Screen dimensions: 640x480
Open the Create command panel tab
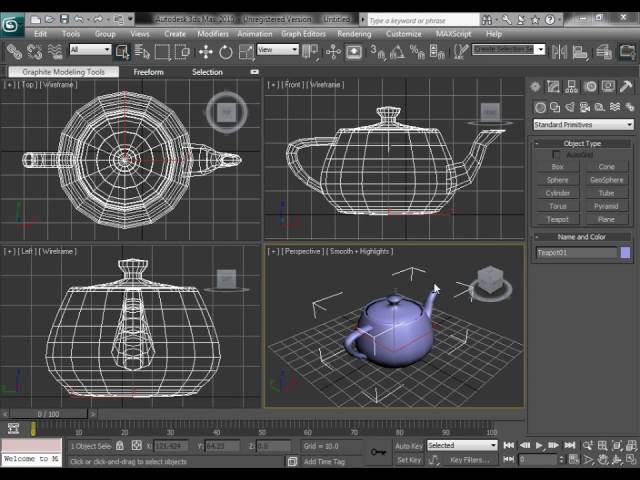pos(536,87)
